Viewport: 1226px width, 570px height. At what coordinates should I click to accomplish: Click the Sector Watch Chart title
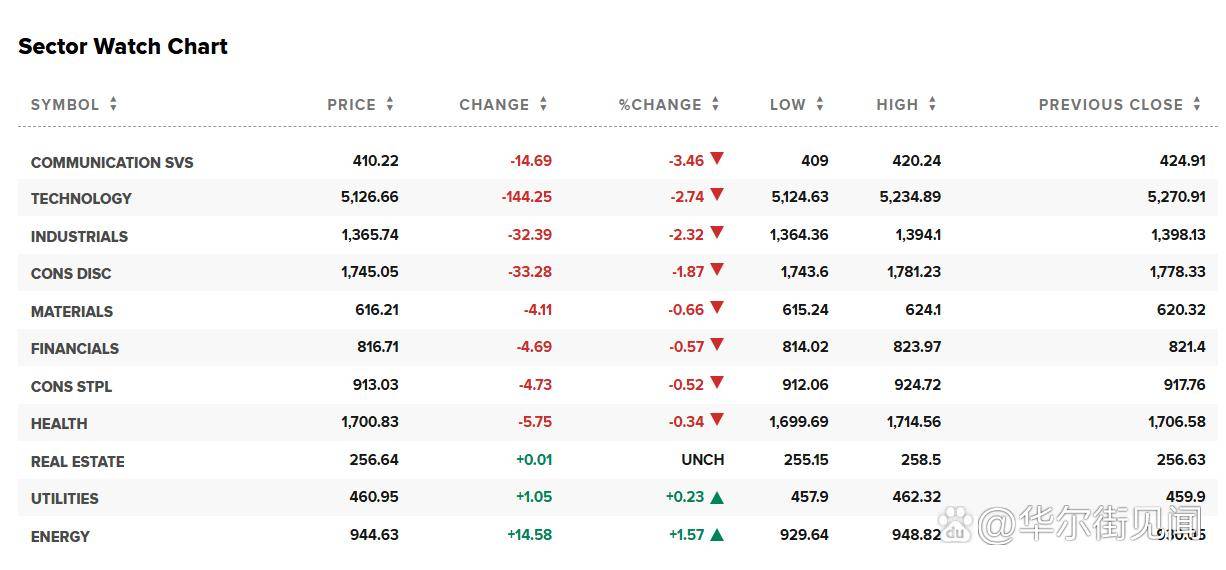[x=123, y=47]
